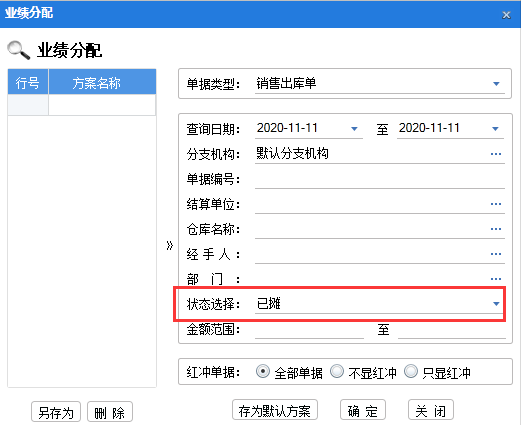This screenshot has height=425, width=521.
Task: Click the 经手人 ellipsis browse icon
Action: point(496,254)
